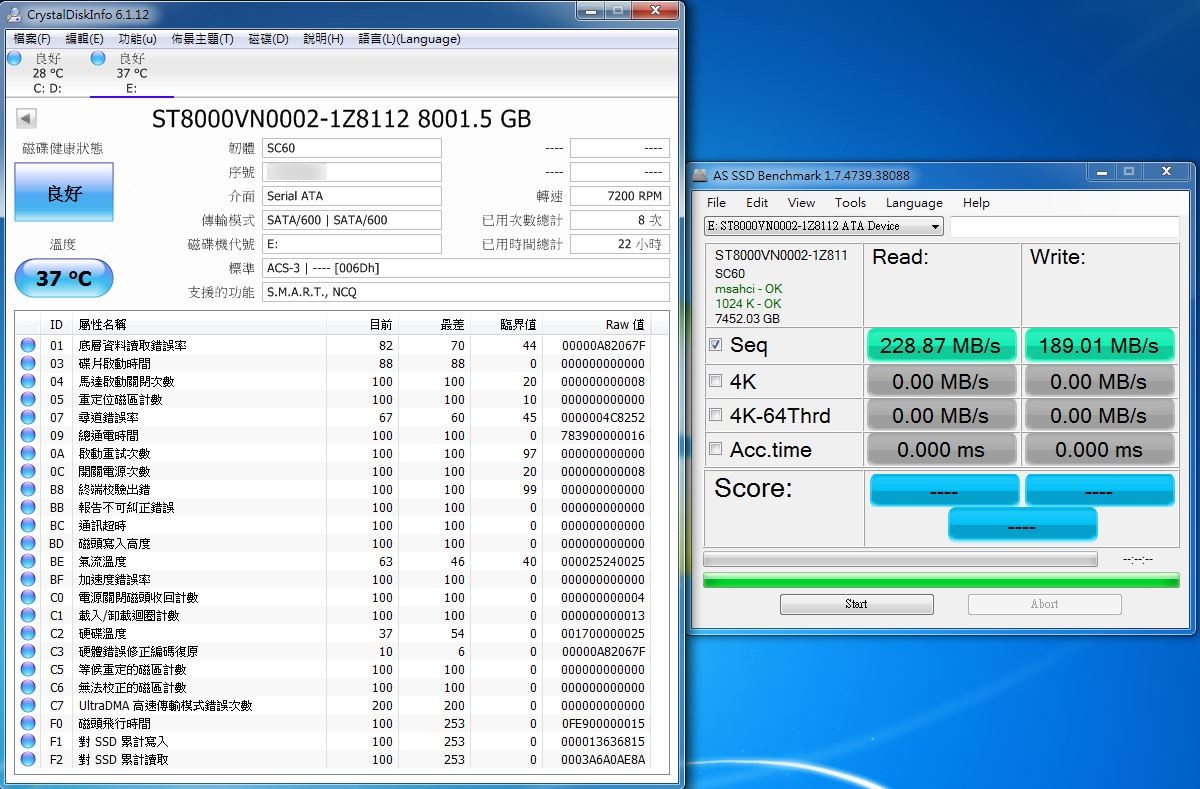Click status orb for attribute 09 row
The width and height of the screenshot is (1200, 789).
pos(28,436)
